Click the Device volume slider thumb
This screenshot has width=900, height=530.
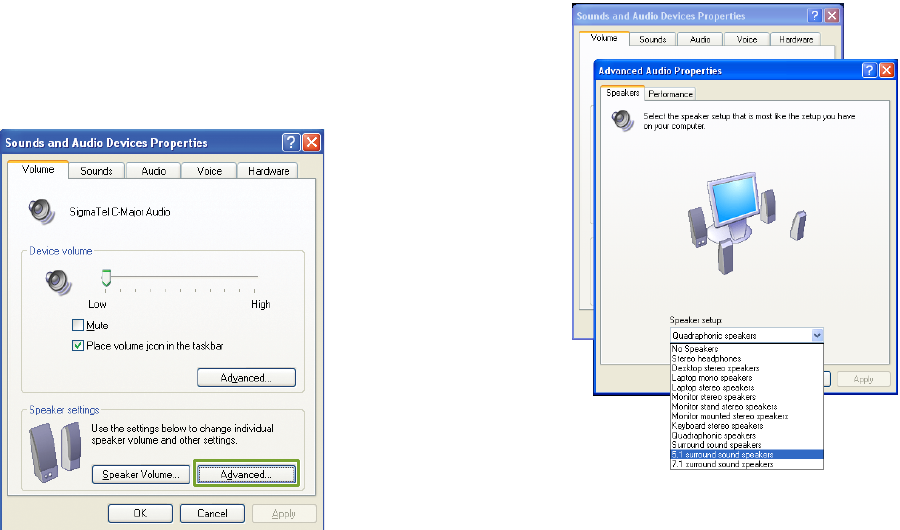coord(106,278)
